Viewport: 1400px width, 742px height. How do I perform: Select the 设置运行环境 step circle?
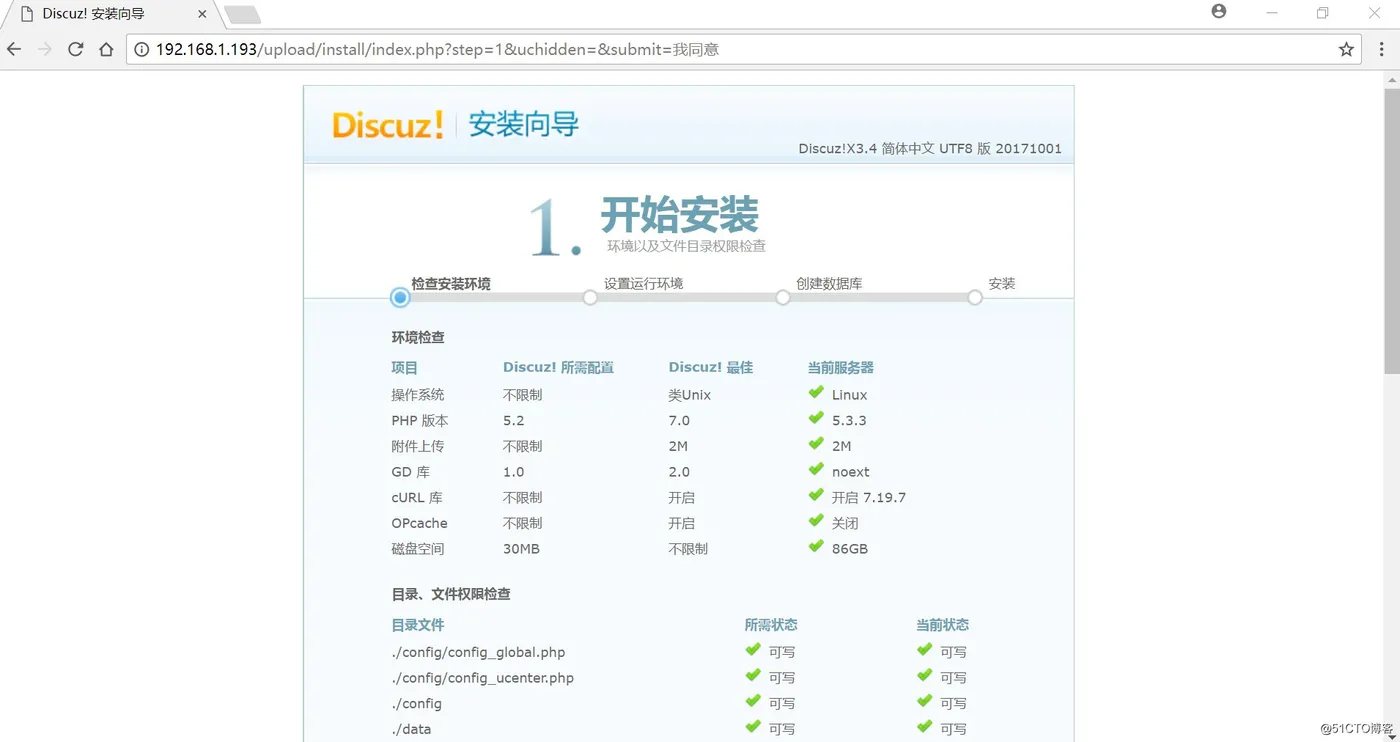[x=590, y=297]
